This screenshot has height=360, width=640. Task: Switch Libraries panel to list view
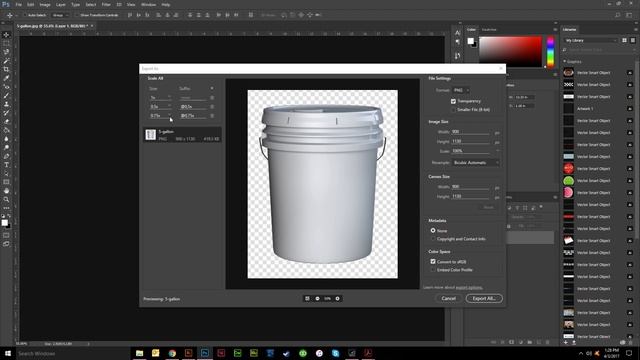click(633, 40)
